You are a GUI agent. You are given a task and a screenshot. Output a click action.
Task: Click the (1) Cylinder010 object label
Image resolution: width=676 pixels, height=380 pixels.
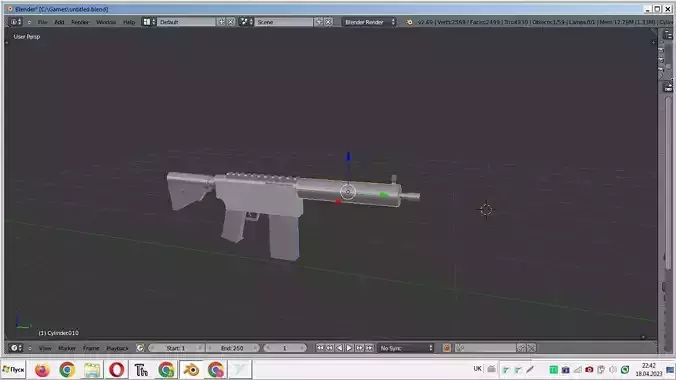coord(58,333)
